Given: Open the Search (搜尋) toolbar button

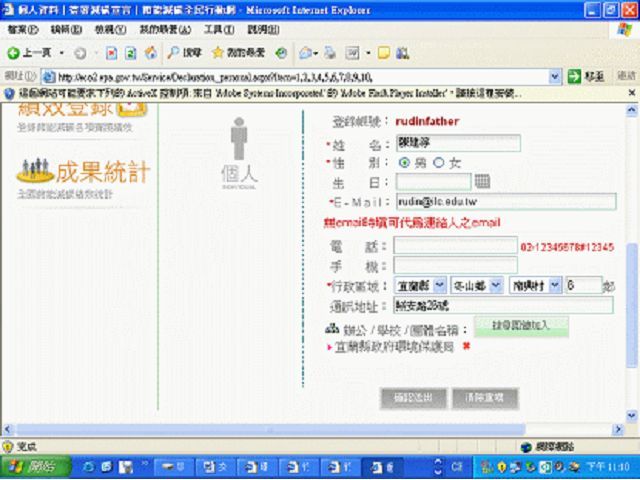Looking at the screenshot, I should point(183,52).
